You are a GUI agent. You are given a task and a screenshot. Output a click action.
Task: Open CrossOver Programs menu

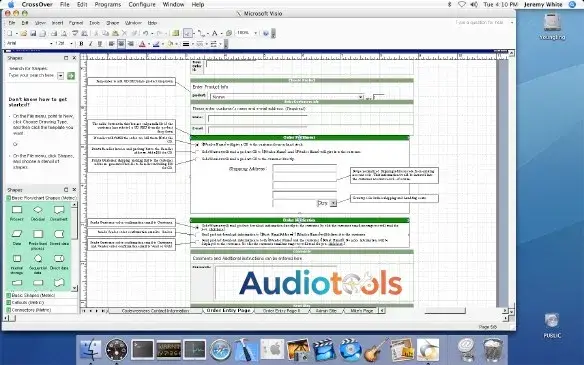tap(108, 4)
